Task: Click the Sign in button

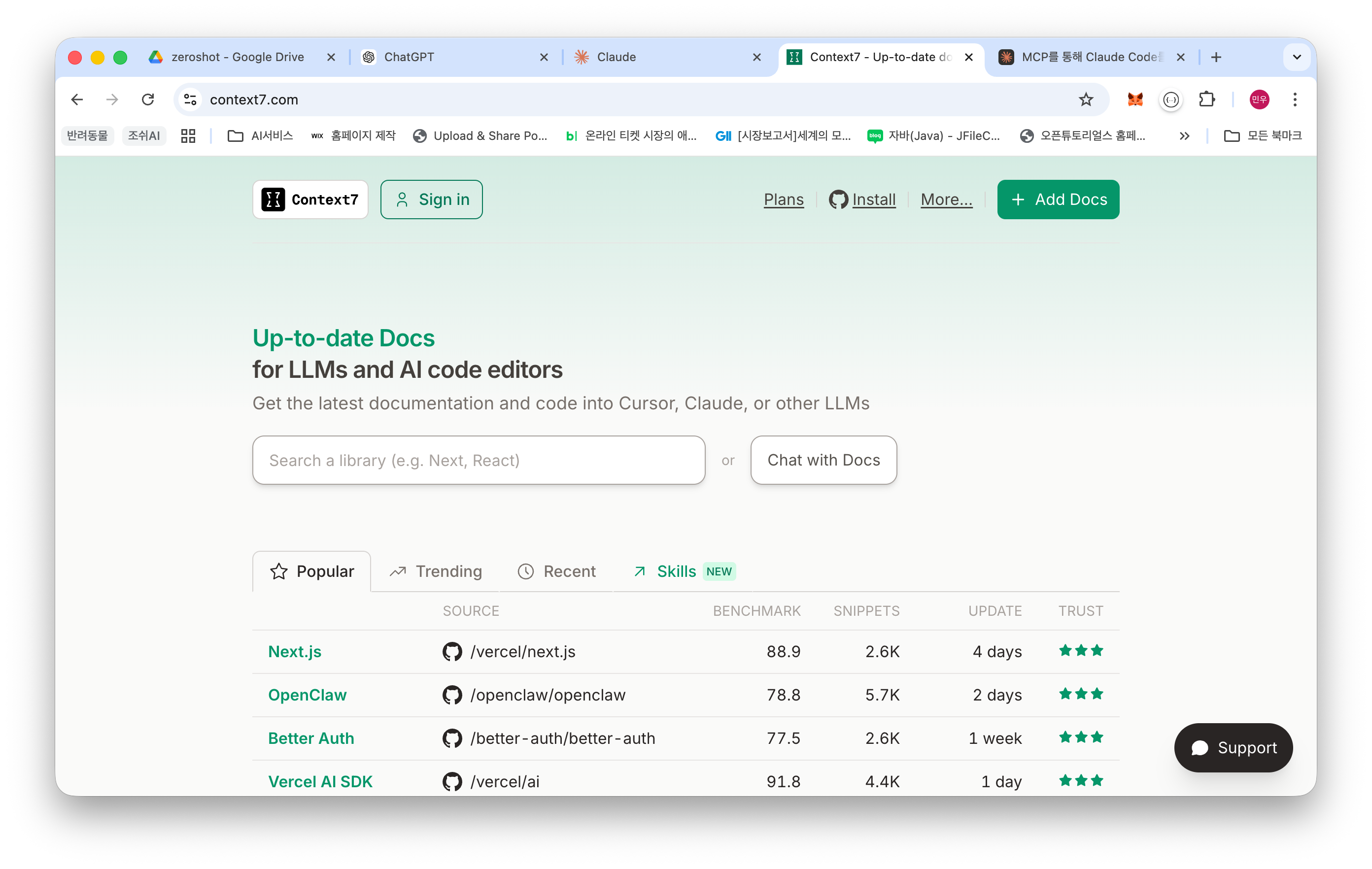Action: (431, 200)
